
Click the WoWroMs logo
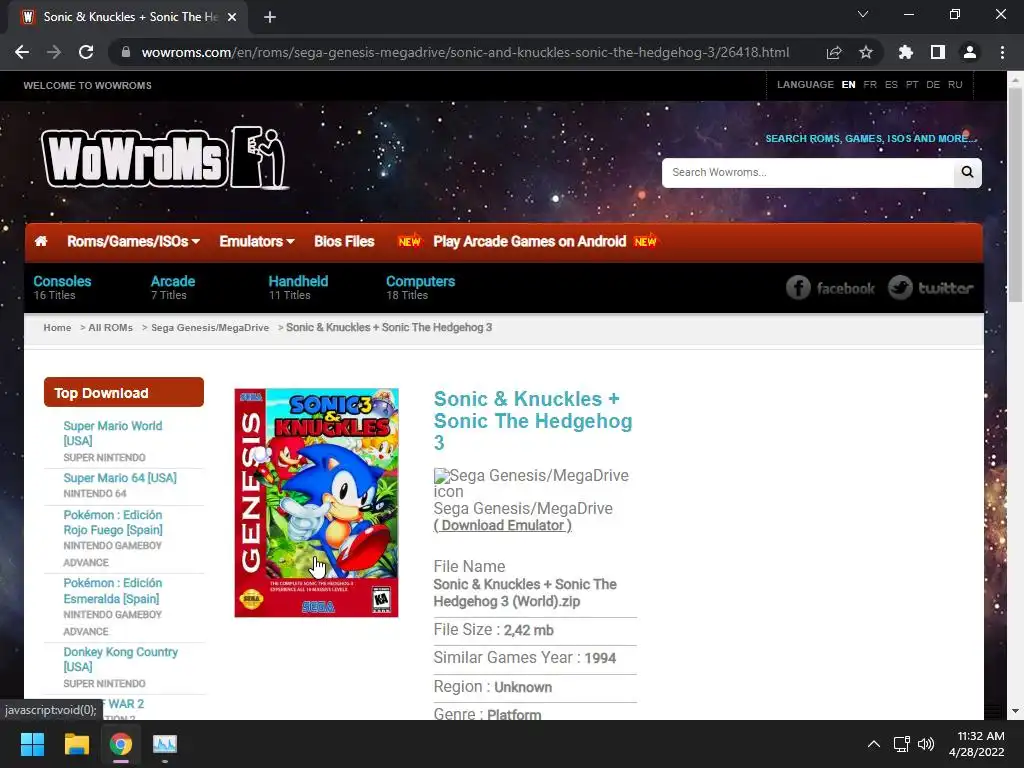[165, 158]
